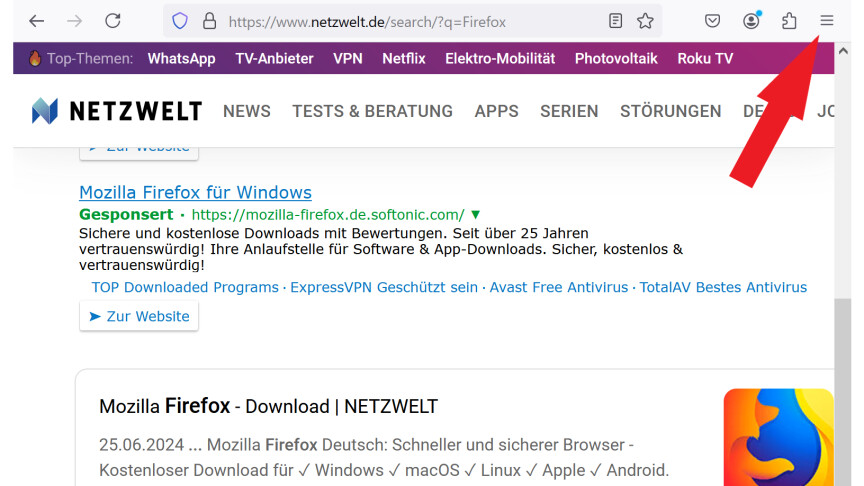Click the scrollbar up arrow
This screenshot has height=486, width=864.
pos(843,51)
